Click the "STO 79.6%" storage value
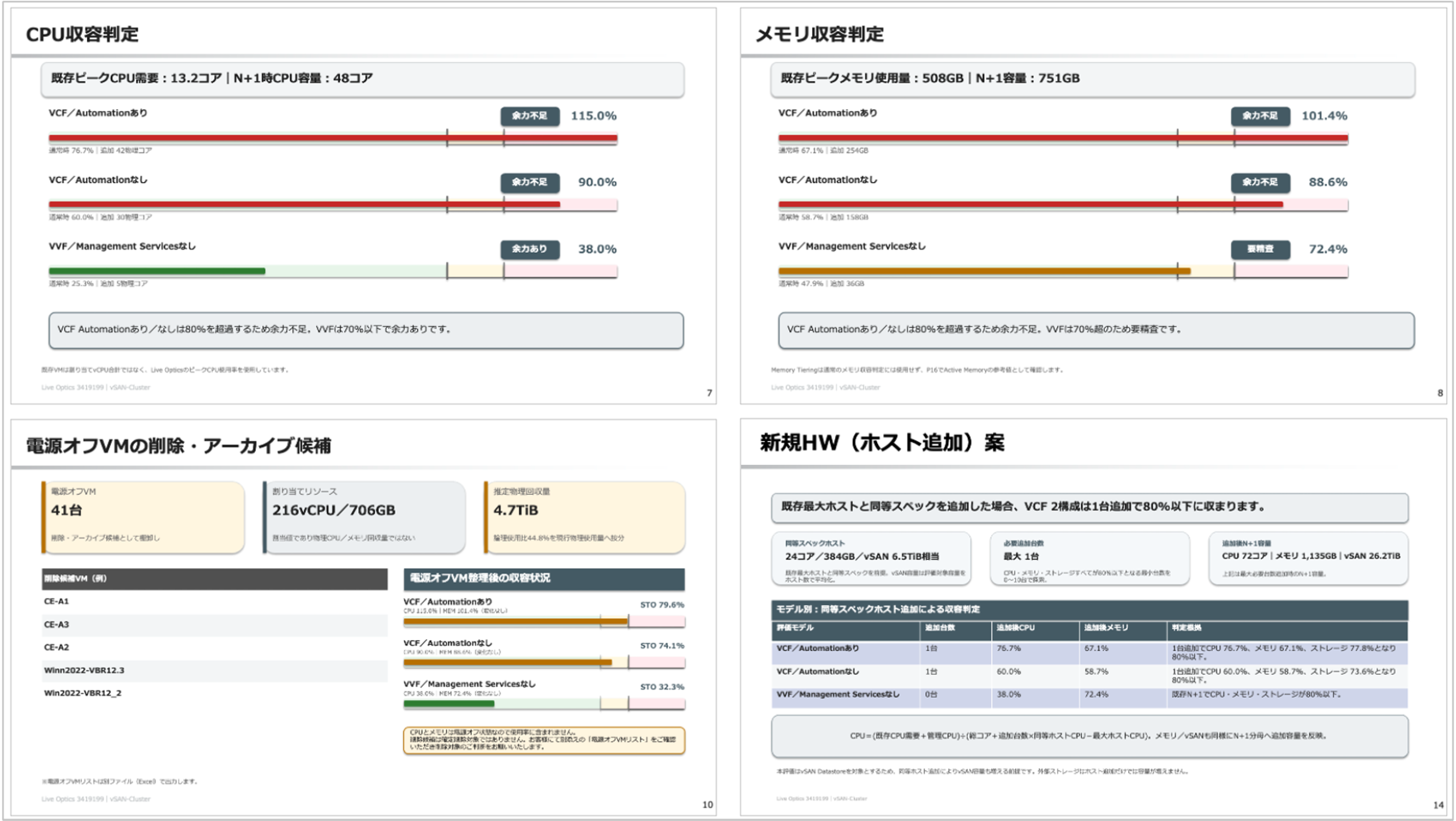Screen dimensions: 1456x821 662,605
